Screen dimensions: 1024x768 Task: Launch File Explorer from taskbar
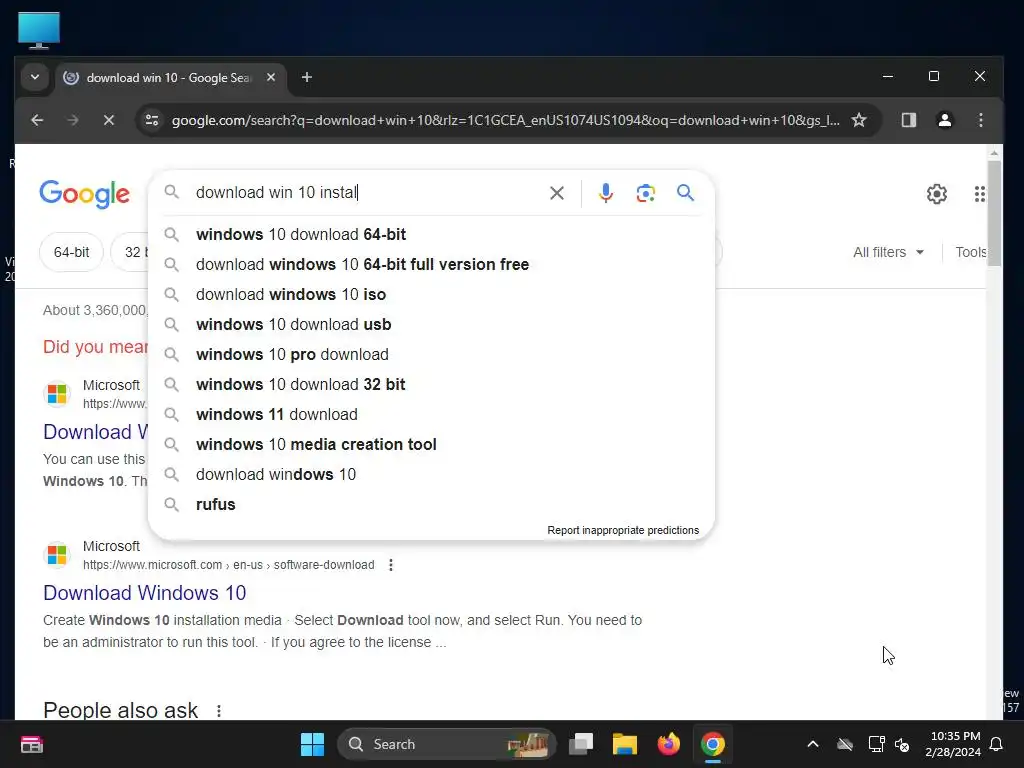(624, 744)
